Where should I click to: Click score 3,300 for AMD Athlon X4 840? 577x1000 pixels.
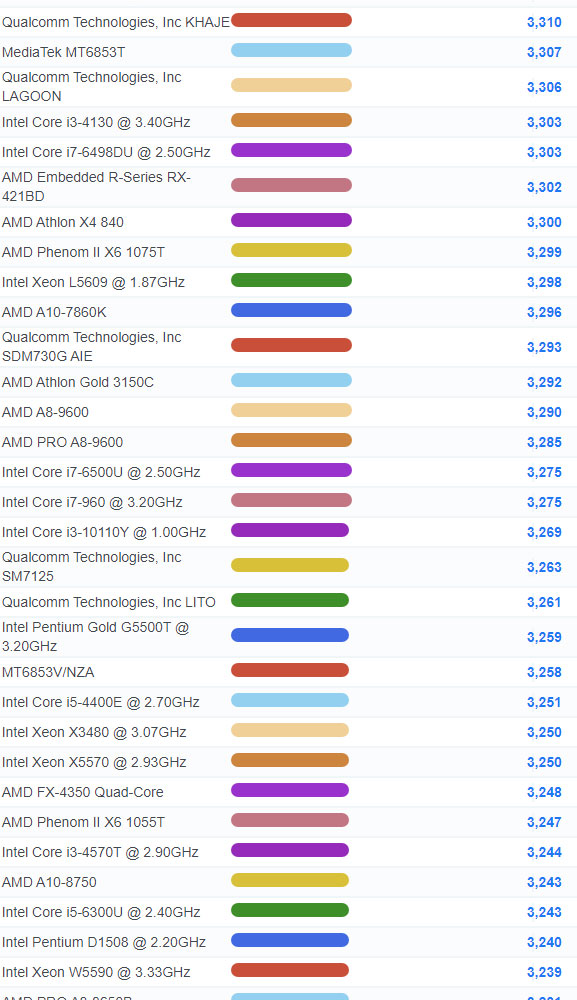coord(544,223)
